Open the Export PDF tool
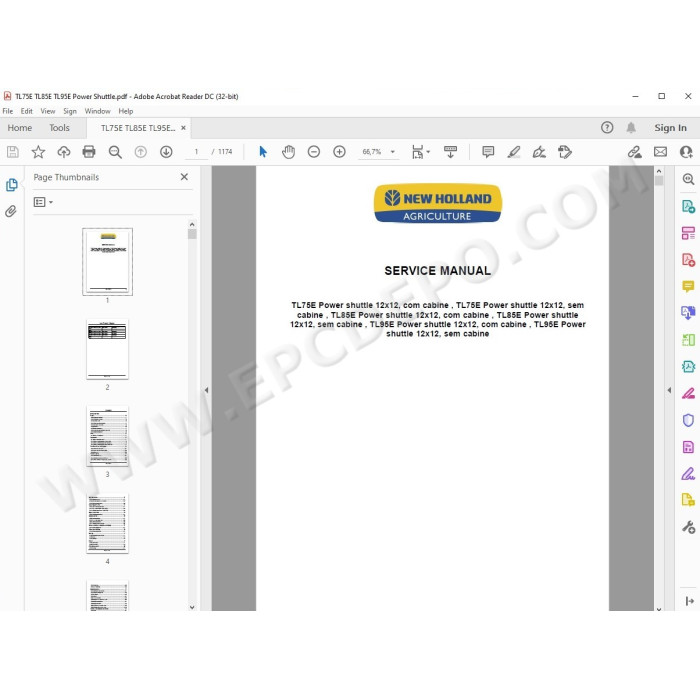The width and height of the screenshot is (700, 700). 688,206
